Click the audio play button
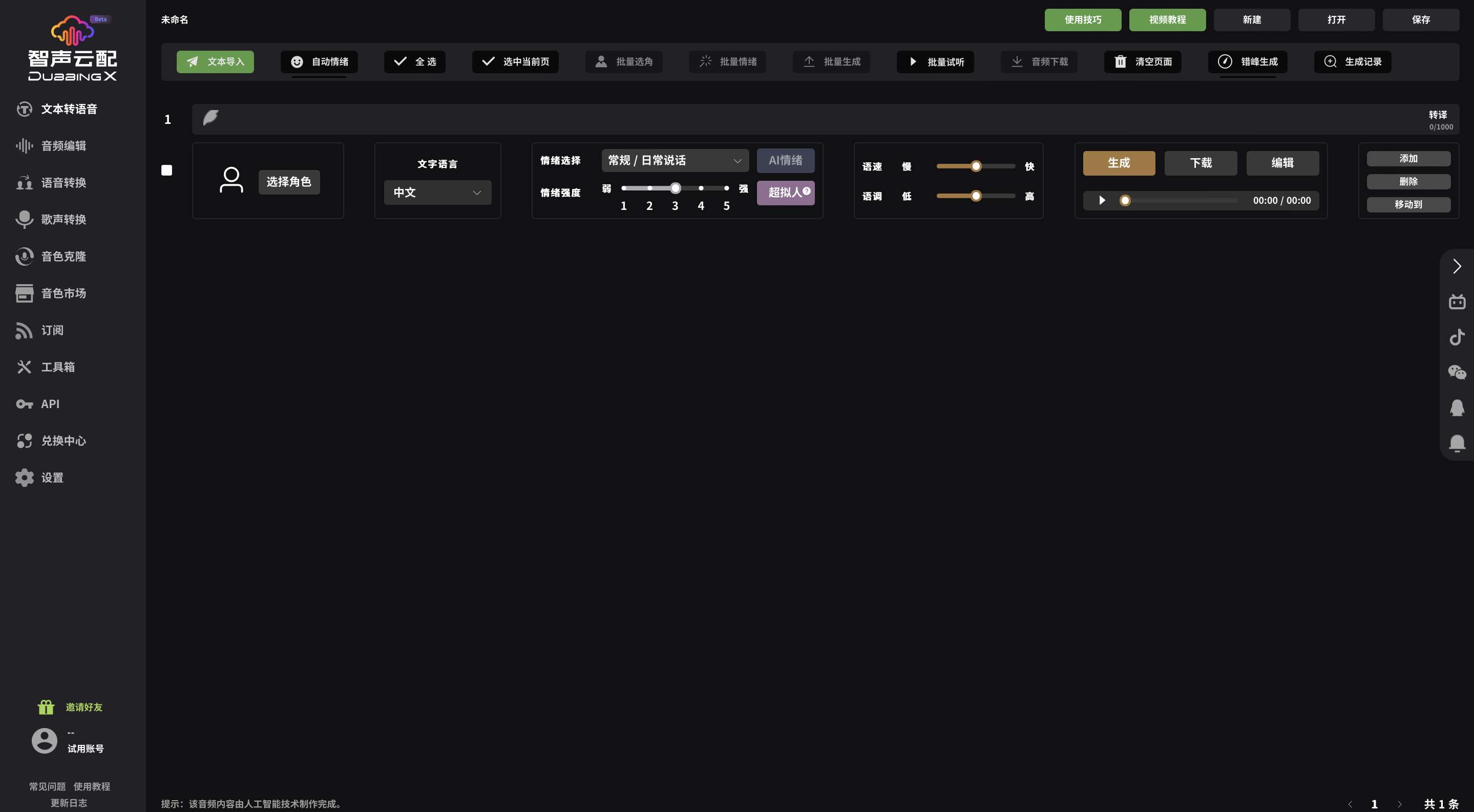Image resolution: width=1474 pixels, height=812 pixels. point(1102,200)
